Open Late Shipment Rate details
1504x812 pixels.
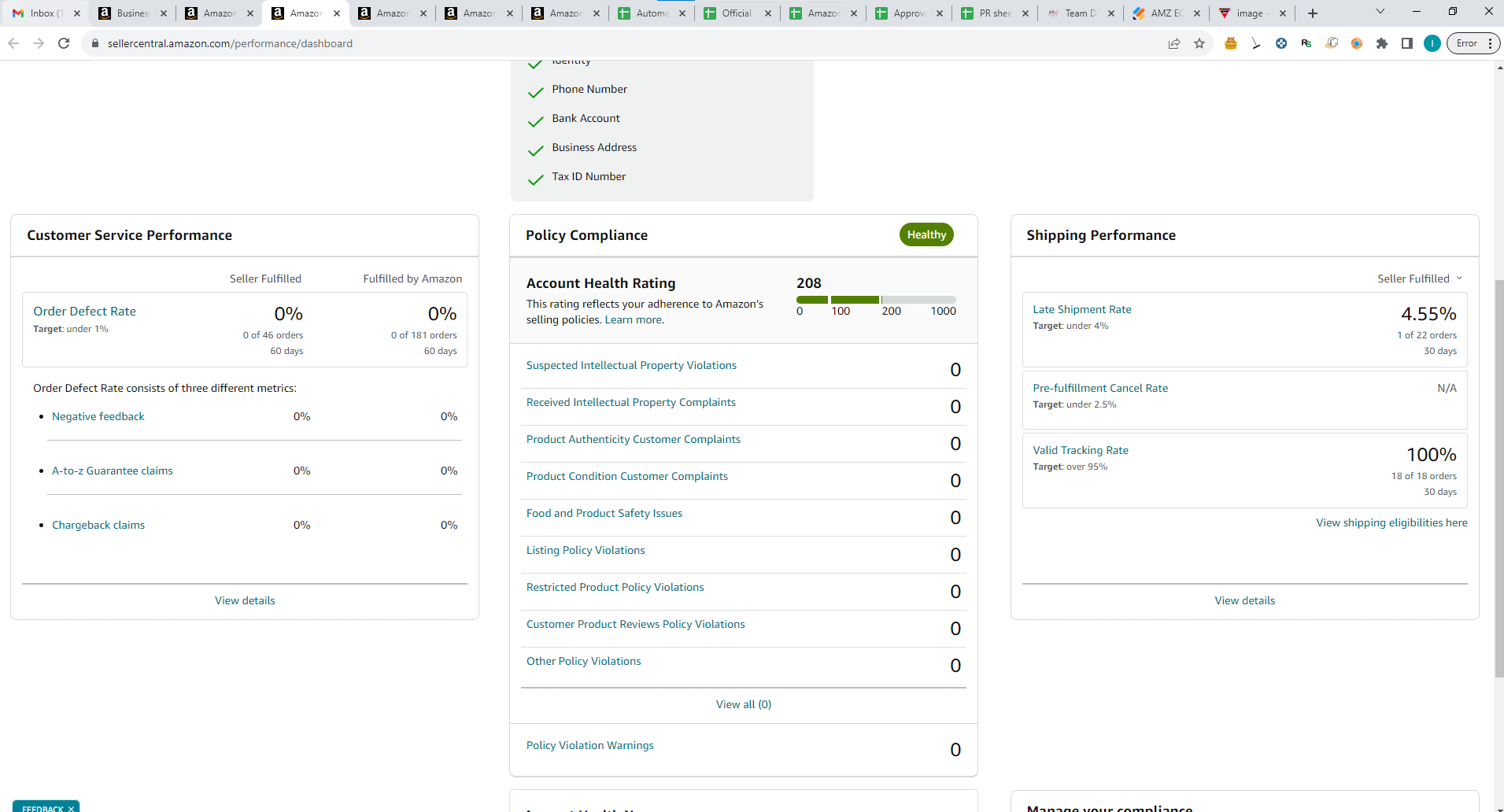[x=1082, y=309]
